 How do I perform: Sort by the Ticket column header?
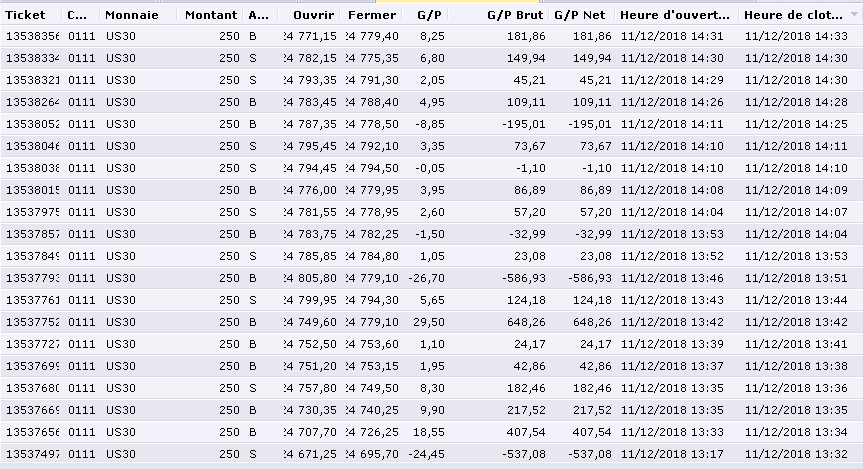pos(27,15)
